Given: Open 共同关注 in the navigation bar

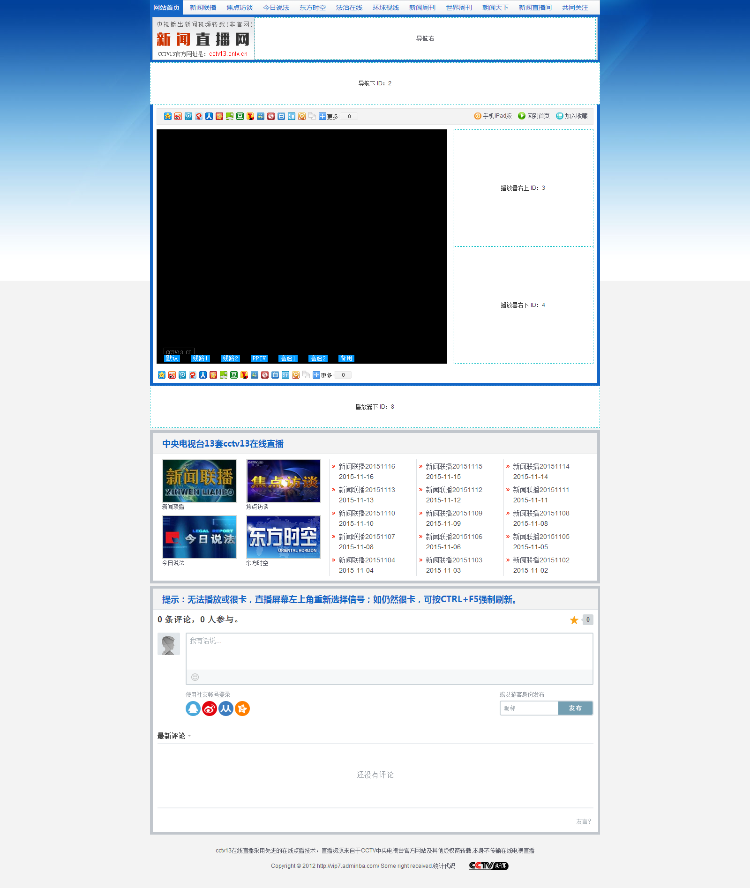Looking at the screenshot, I should 575,7.
